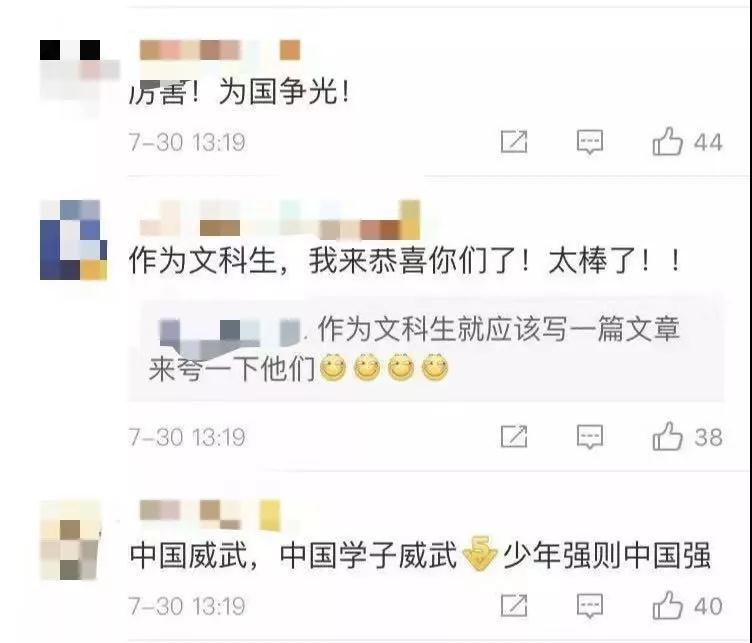Like the 为国争光 comment

pos(667,141)
